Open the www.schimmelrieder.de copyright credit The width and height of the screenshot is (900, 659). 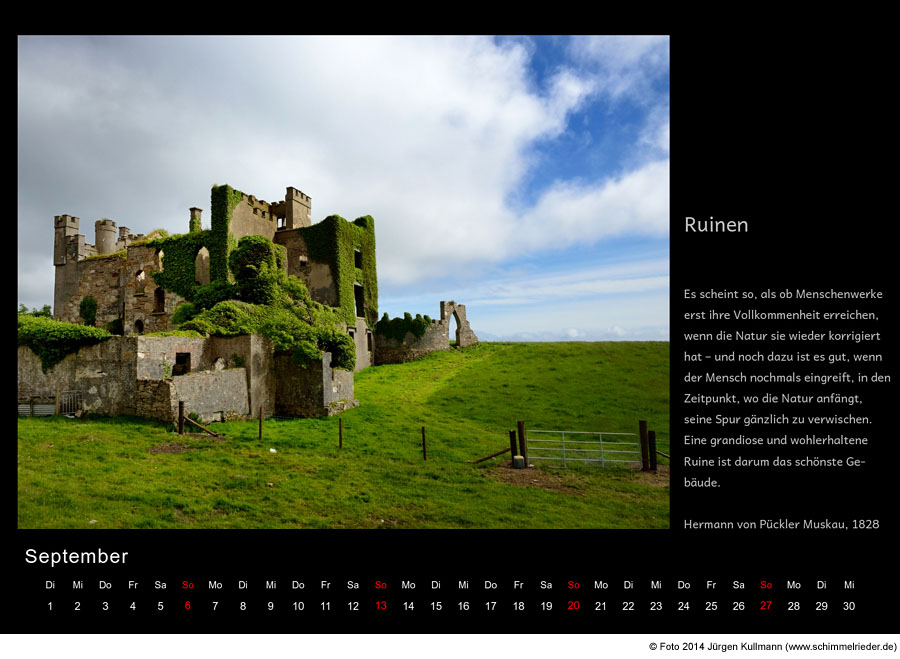[772, 647]
